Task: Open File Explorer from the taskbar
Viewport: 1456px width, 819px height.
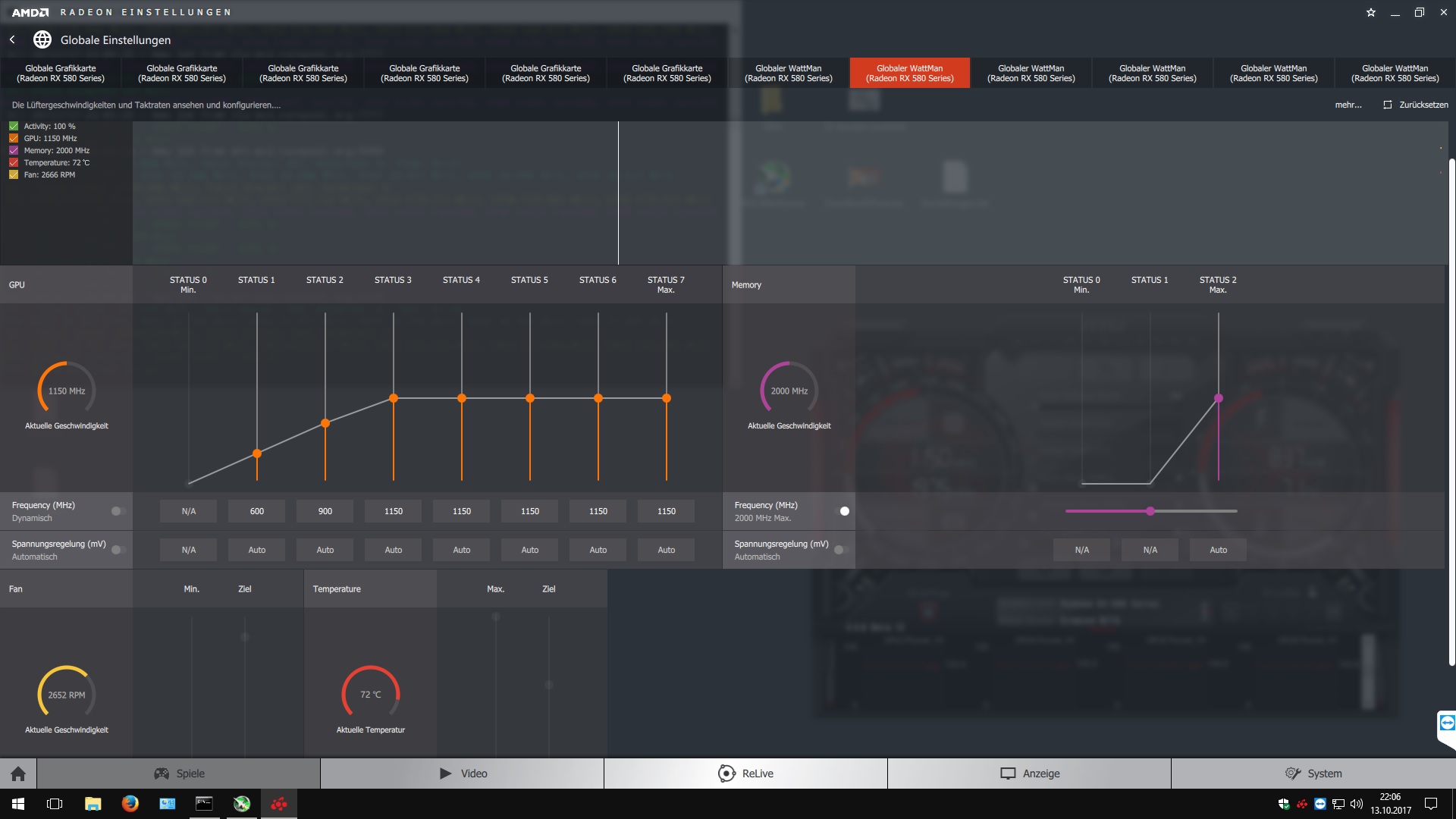Action: click(x=93, y=804)
